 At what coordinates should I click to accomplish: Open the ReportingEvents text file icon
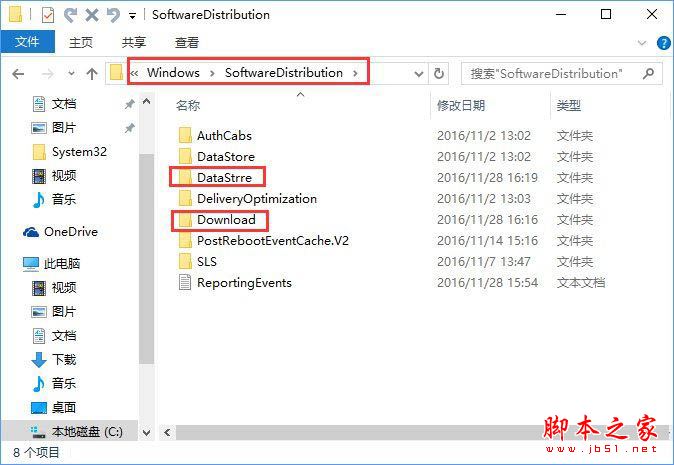point(184,282)
